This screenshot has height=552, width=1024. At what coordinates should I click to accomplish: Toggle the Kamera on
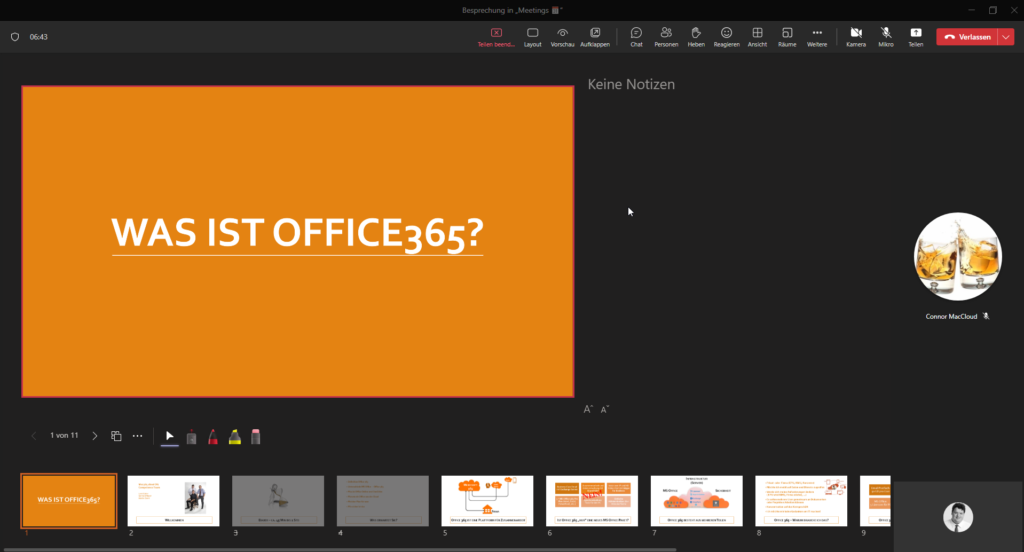pos(856,37)
